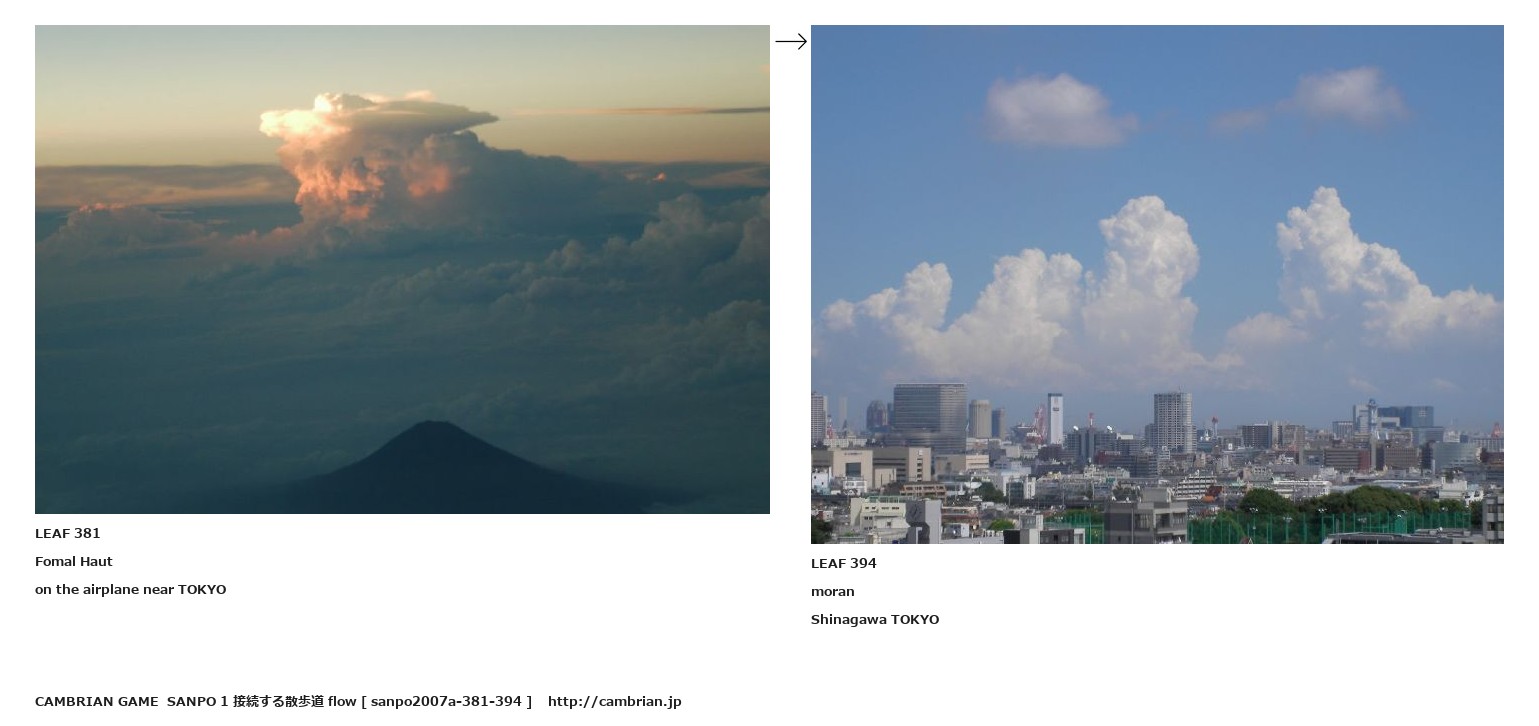Select the LEAF 394 caption
1539x726 pixels.
pyautogui.click(x=844, y=563)
